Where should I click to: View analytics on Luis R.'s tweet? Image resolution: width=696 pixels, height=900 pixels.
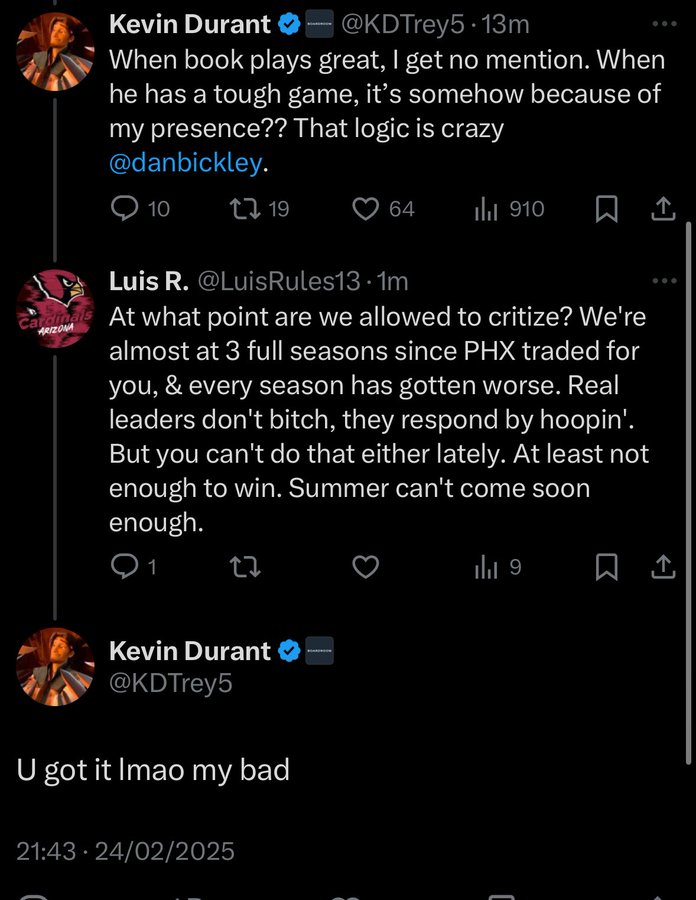(x=484, y=567)
